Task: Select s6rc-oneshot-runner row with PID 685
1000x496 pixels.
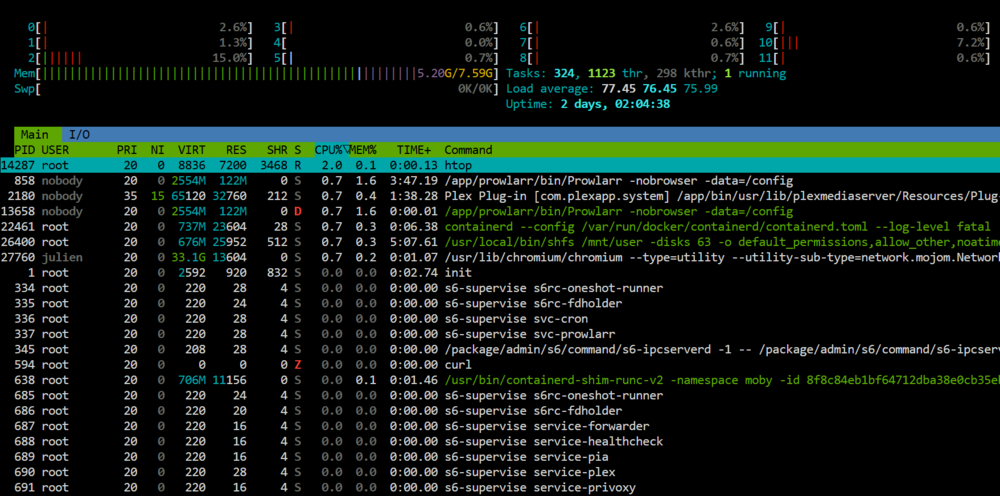Action: click(x=500, y=395)
